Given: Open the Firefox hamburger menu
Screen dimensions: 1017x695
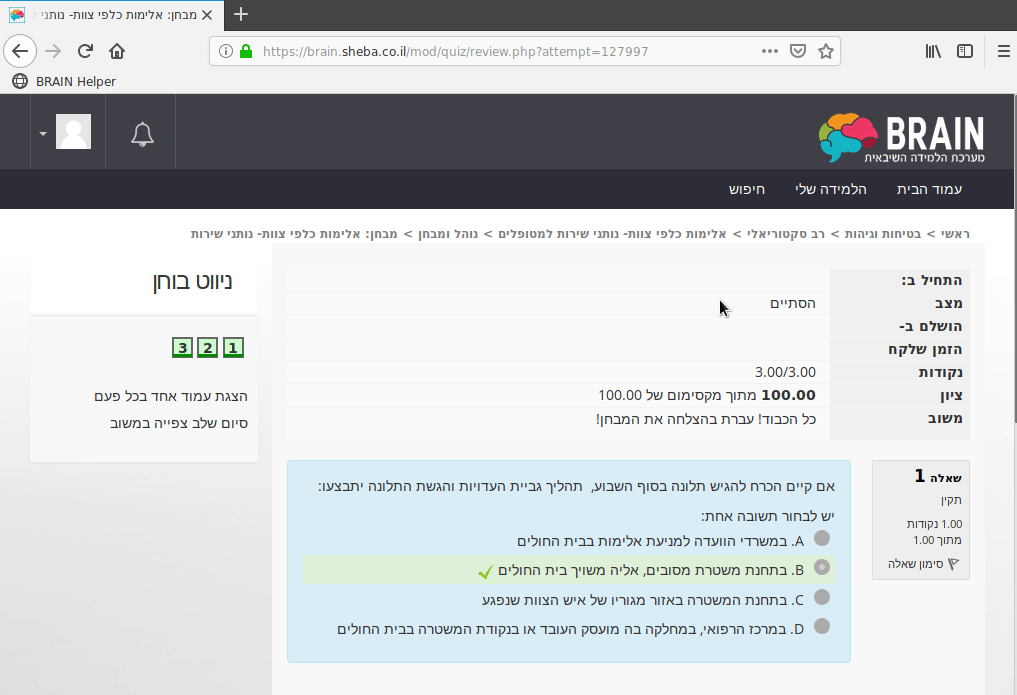Looking at the screenshot, I should coord(1003,51).
